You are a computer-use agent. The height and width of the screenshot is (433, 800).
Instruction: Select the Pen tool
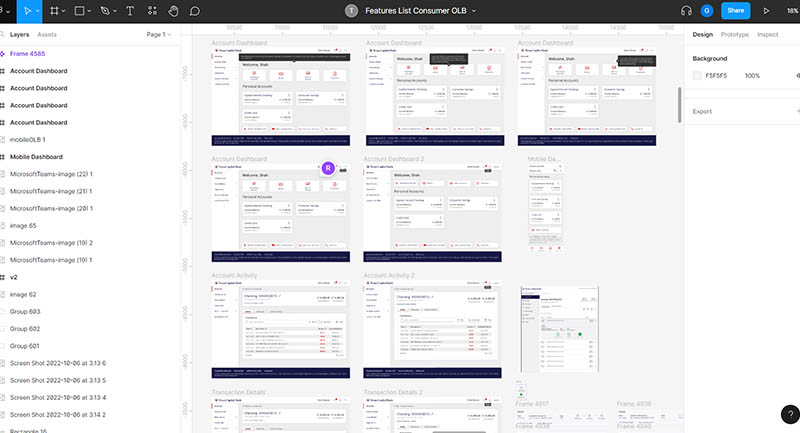click(x=106, y=11)
